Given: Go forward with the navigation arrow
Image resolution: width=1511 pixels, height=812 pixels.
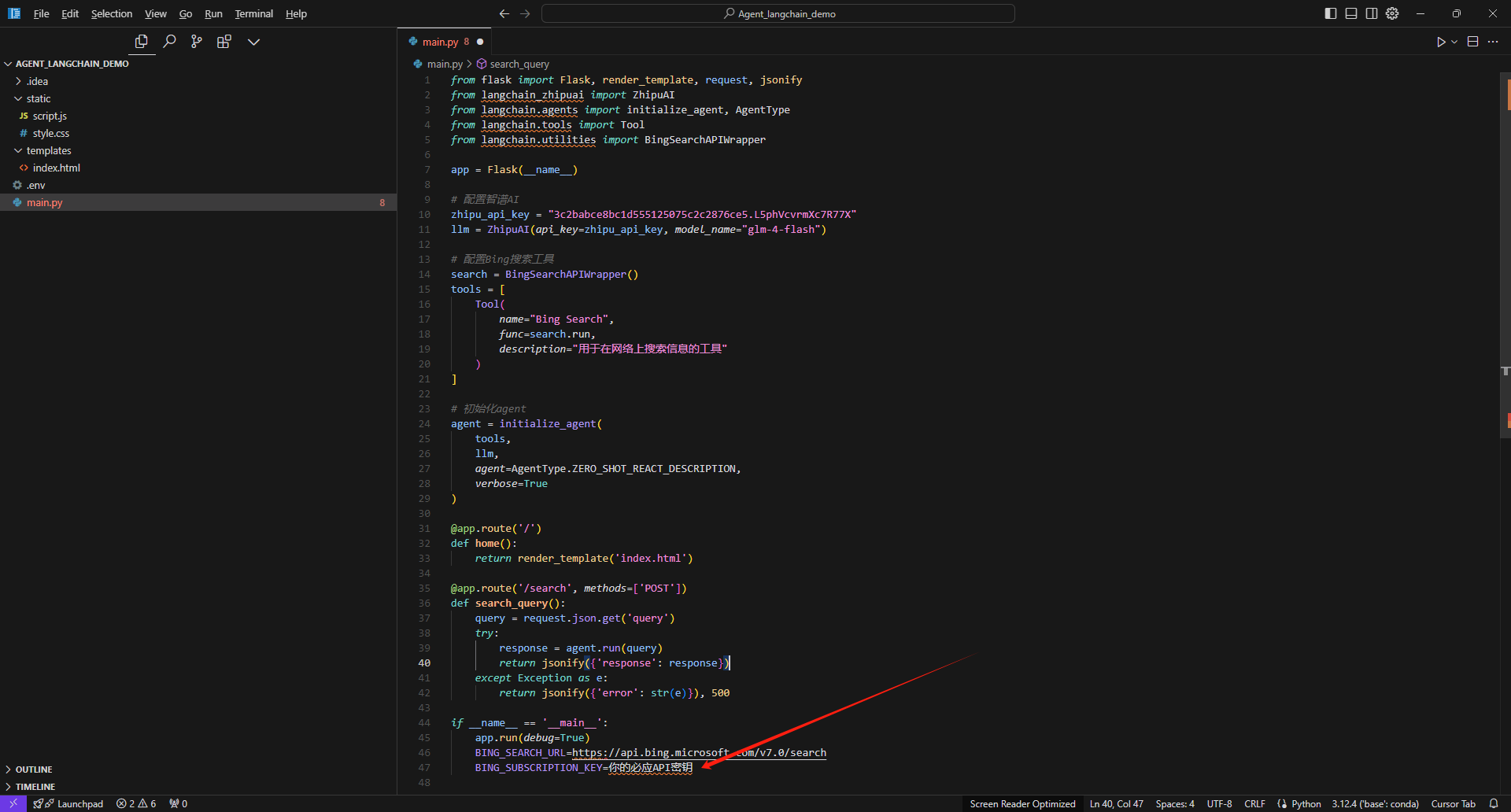Looking at the screenshot, I should (x=525, y=13).
